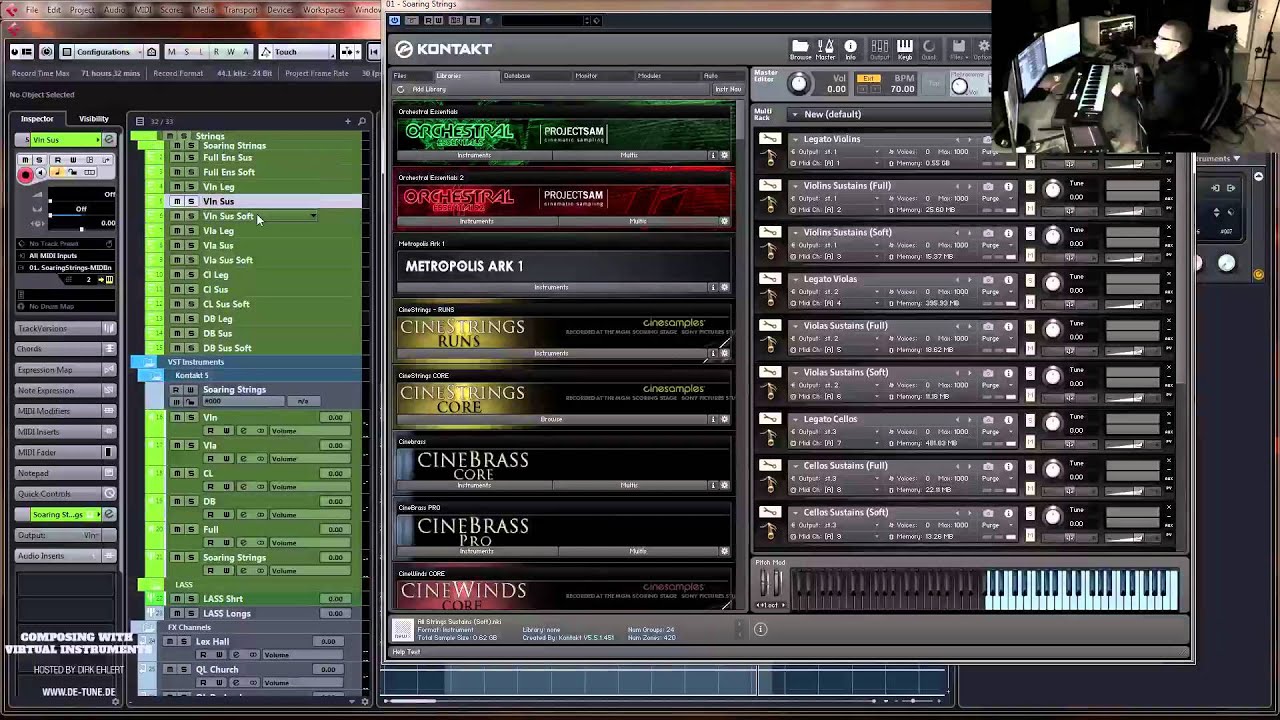Image resolution: width=1280 pixels, height=720 pixels.
Task: Click camera snapshot icon on Violins Sustains (Full)
Action: pyautogui.click(x=988, y=186)
